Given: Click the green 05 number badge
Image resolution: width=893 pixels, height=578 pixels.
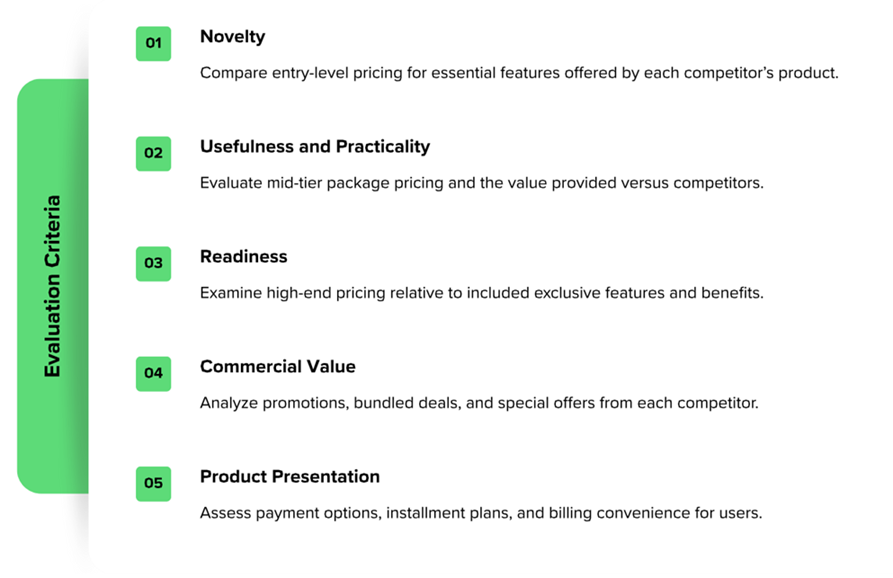Looking at the screenshot, I should pos(153,483).
